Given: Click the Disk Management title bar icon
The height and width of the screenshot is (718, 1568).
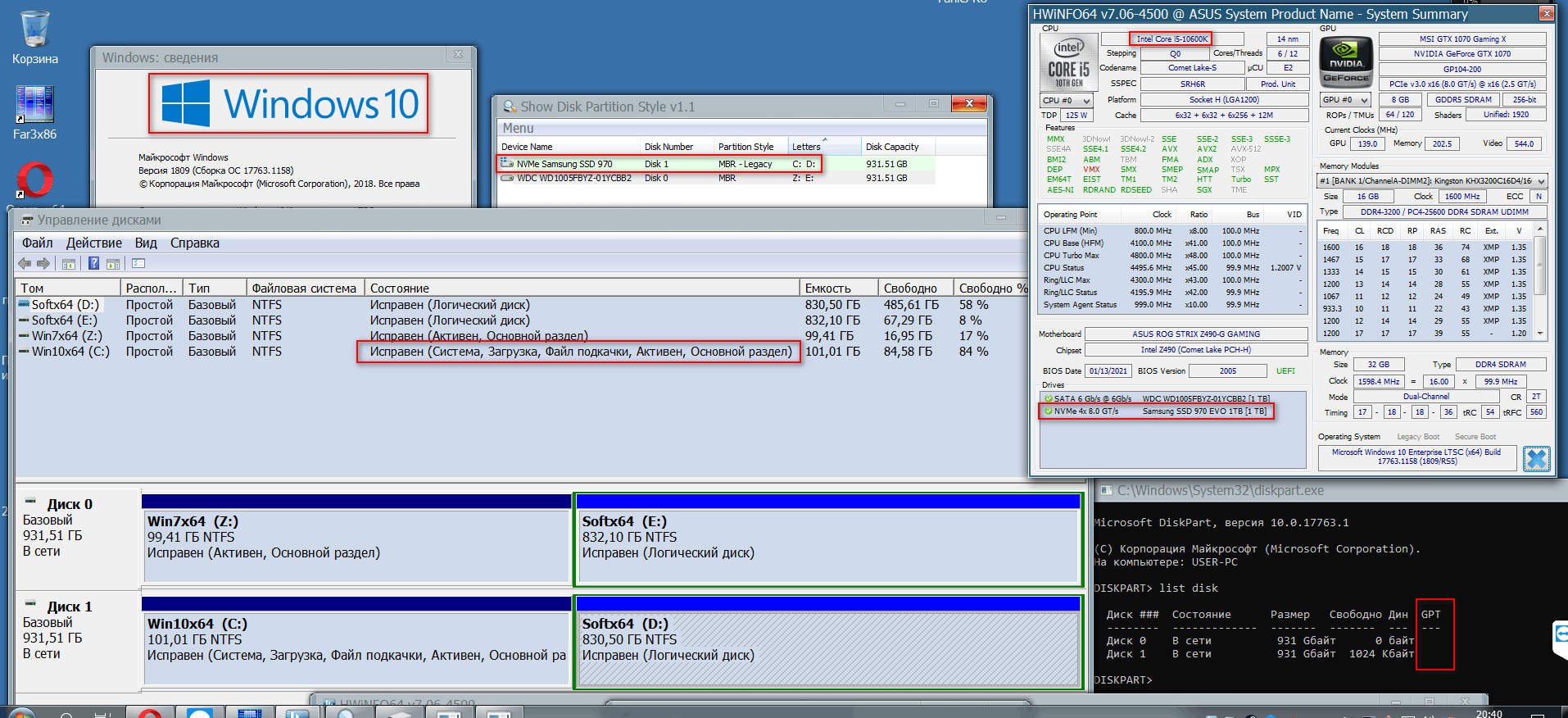Looking at the screenshot, I should point(27,220).
